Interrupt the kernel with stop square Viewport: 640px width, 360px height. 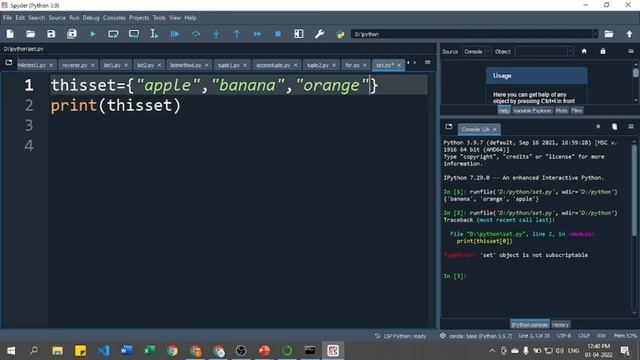click(x=598, y=127)
